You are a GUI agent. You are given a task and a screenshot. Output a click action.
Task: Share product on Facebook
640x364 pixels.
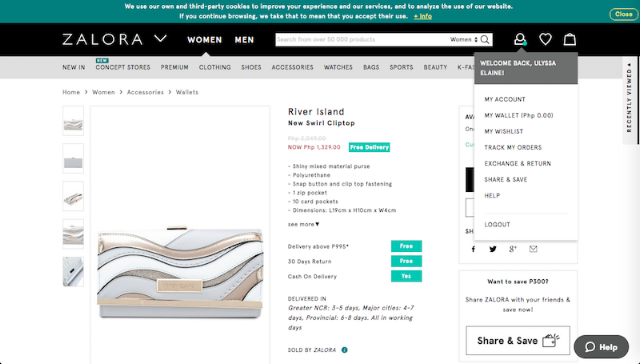[473, 249]
